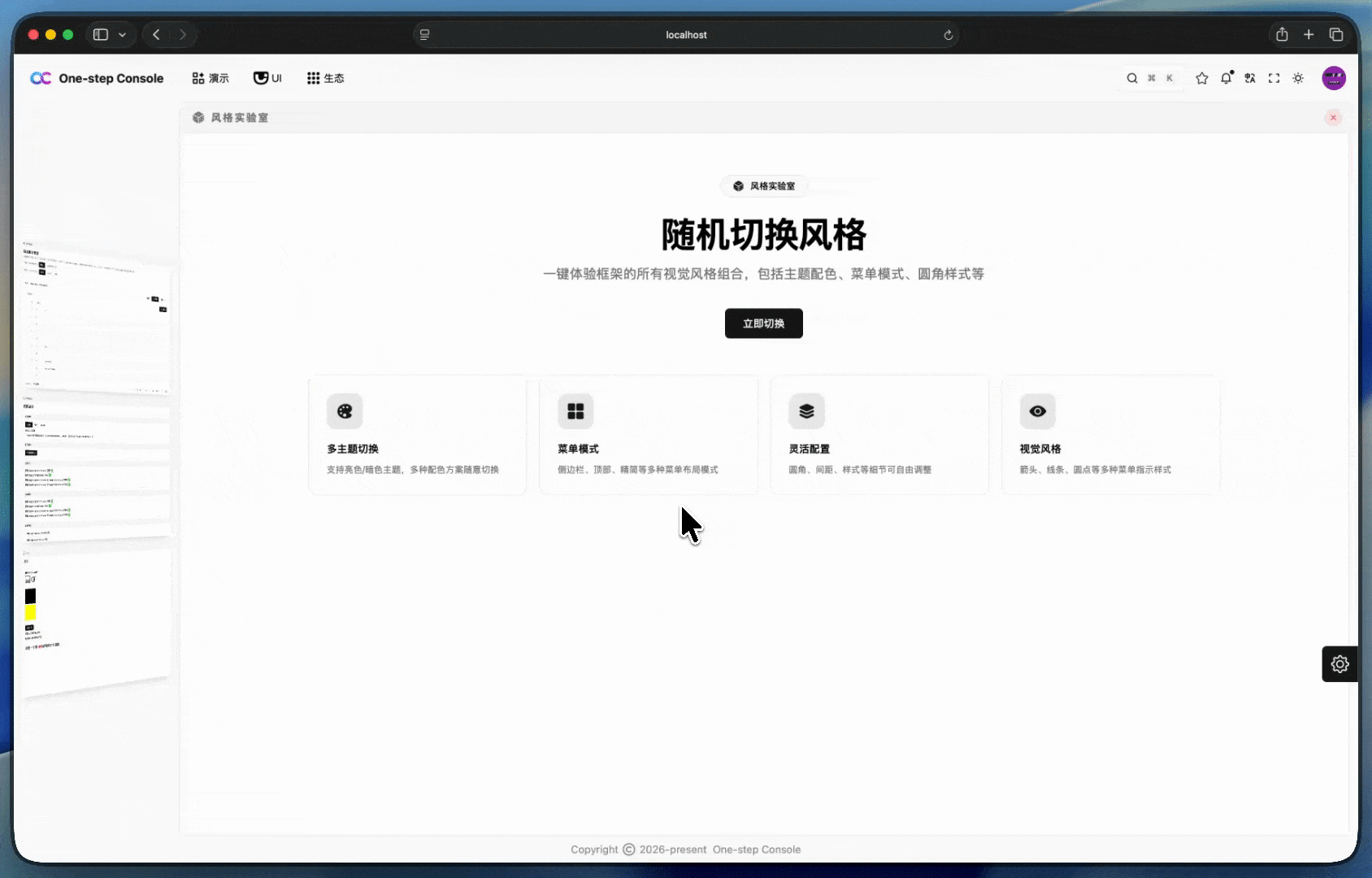Click the favorites star icon
Screen dimensions: 1372x878
[x=1202, y=78]
